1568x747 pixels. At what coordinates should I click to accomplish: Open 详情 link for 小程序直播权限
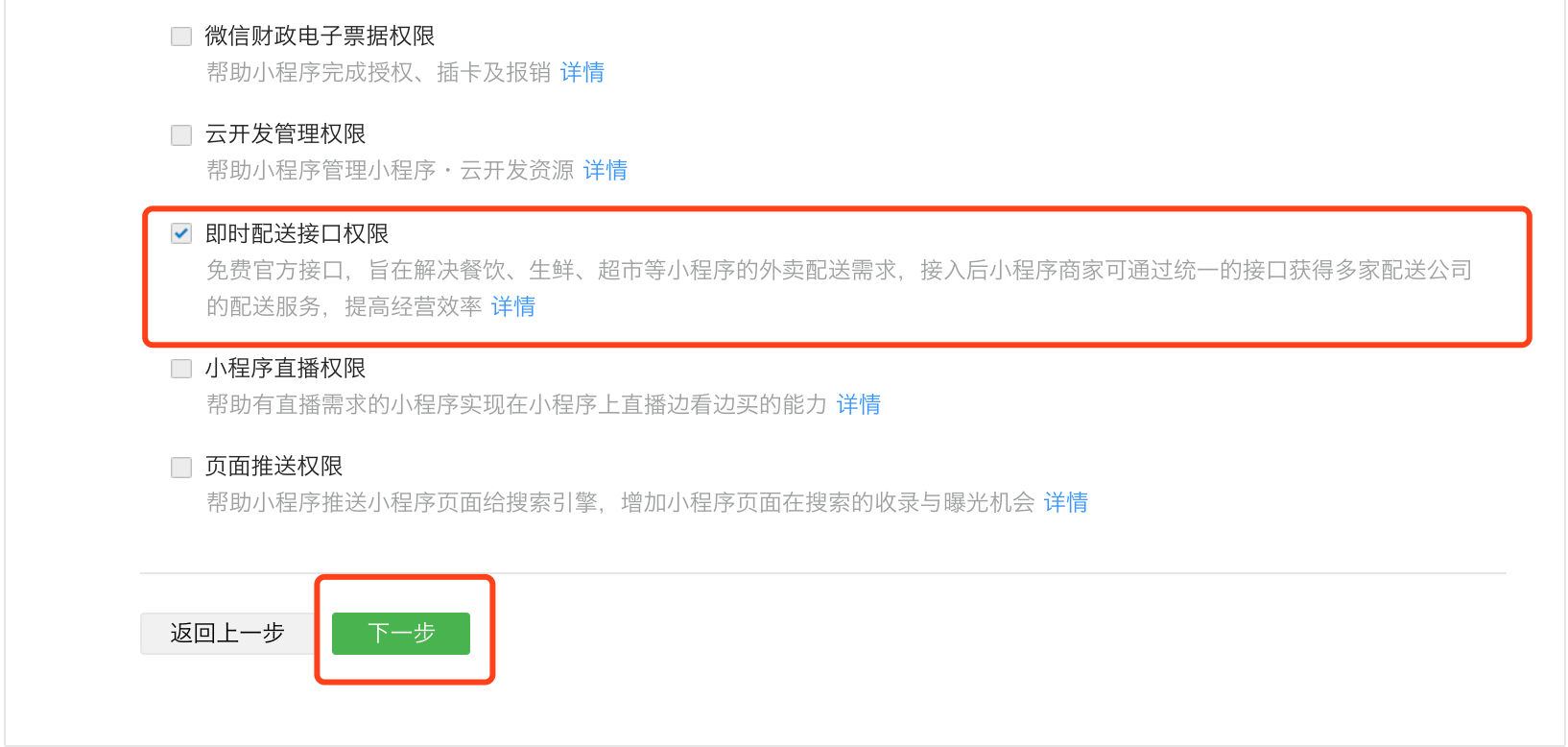tap(859, 404)
